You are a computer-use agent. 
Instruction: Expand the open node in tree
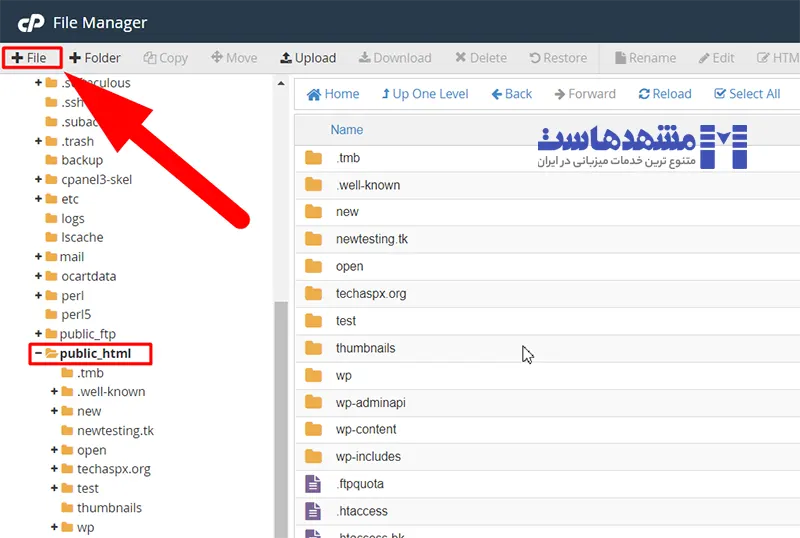54,450
